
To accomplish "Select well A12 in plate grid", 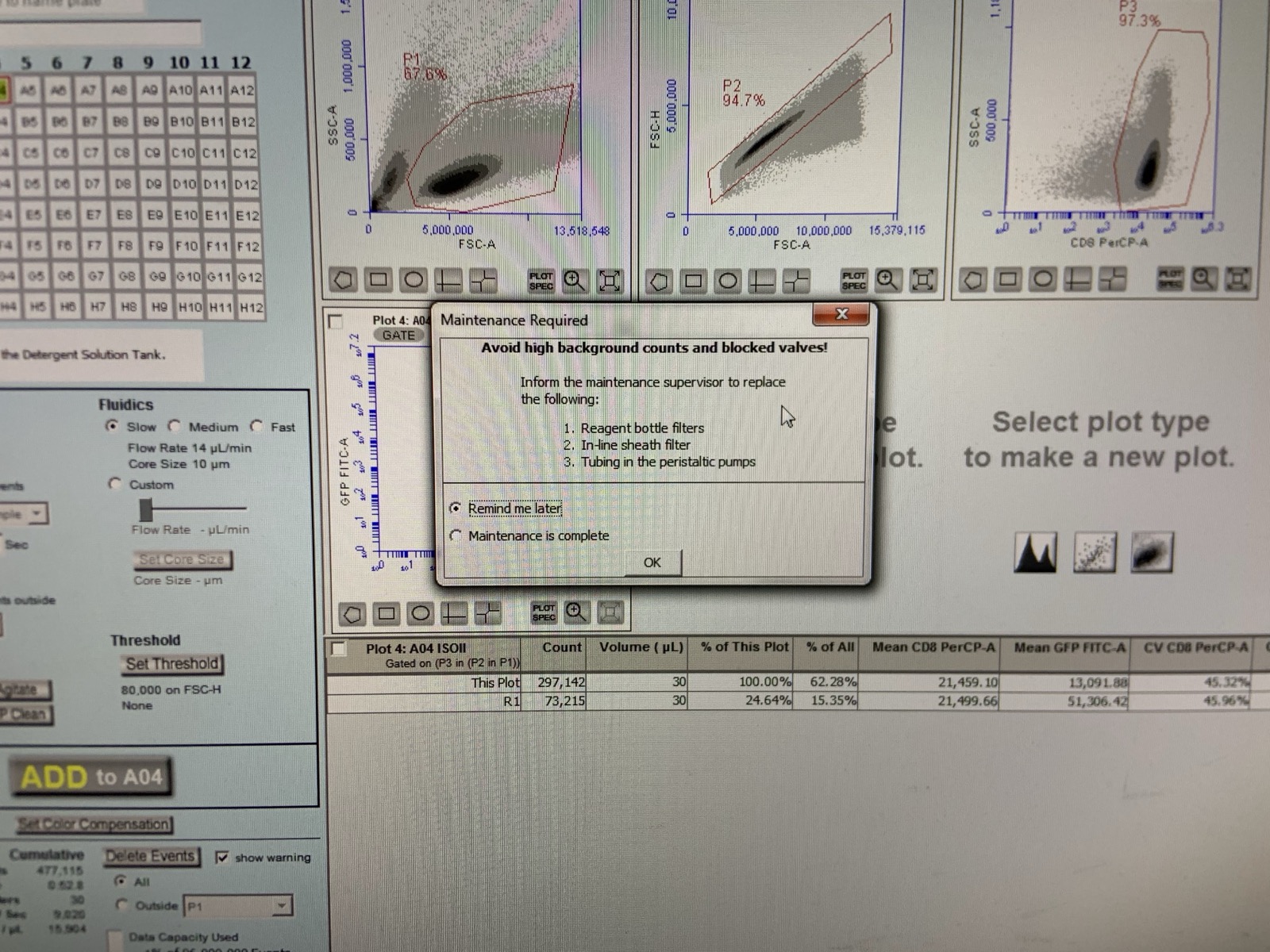I will pos(242,90).
